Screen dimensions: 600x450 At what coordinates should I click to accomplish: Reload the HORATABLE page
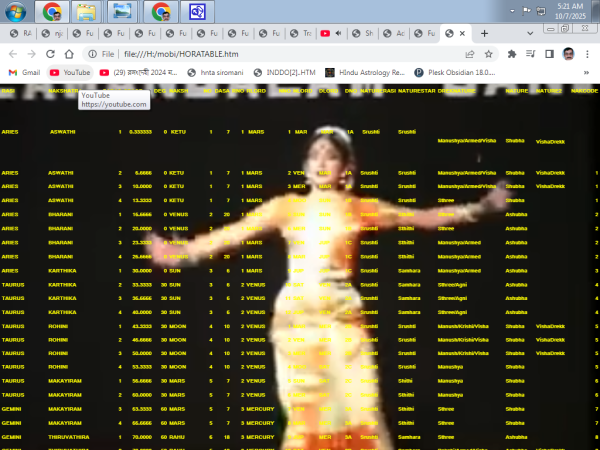(62, 53)
